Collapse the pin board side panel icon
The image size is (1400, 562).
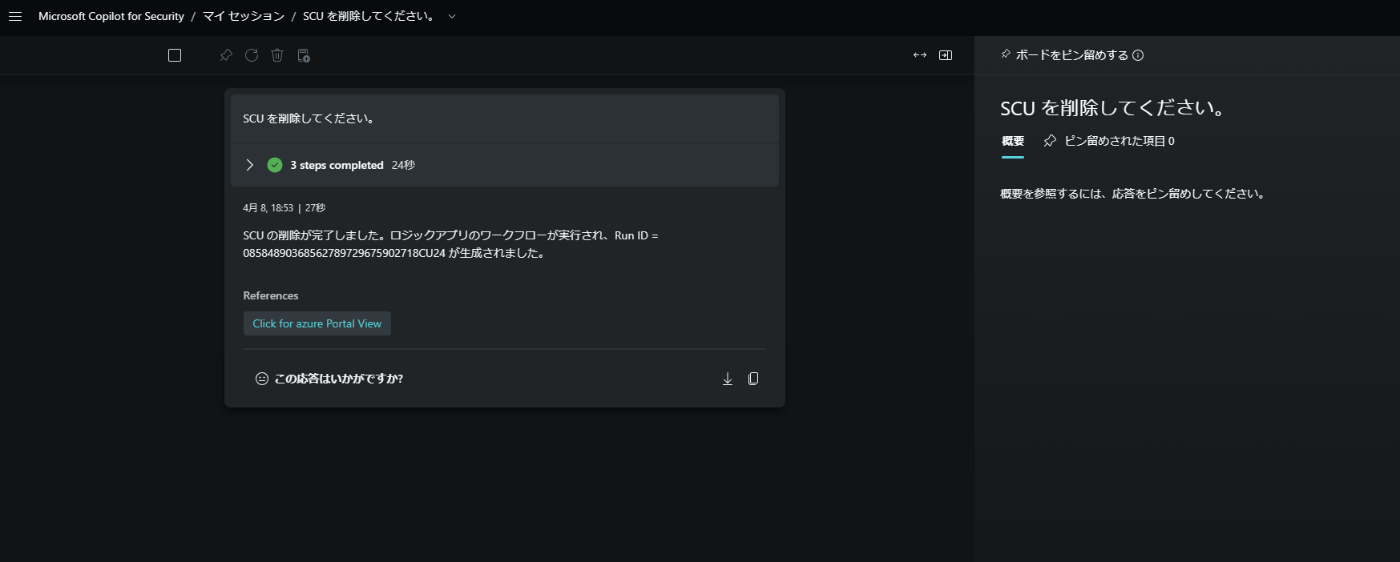click(x=946, y=56)
